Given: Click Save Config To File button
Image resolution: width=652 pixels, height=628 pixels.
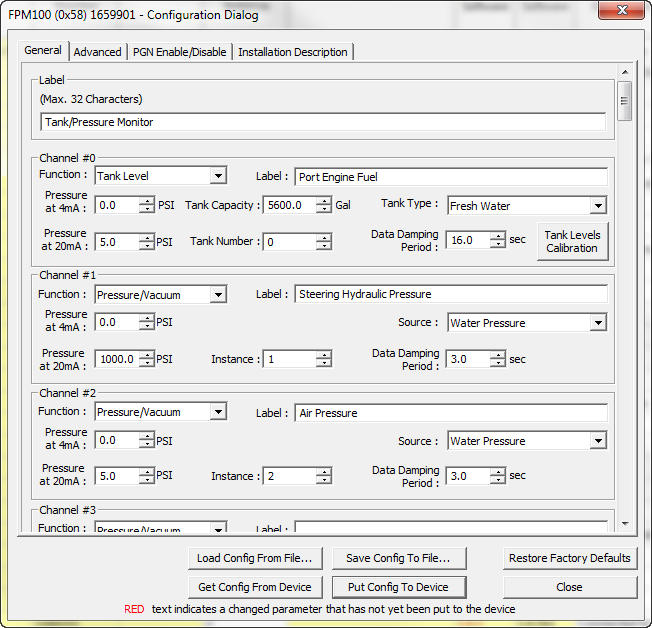Looking at the screenshot, I should click(x=398, y=558).
